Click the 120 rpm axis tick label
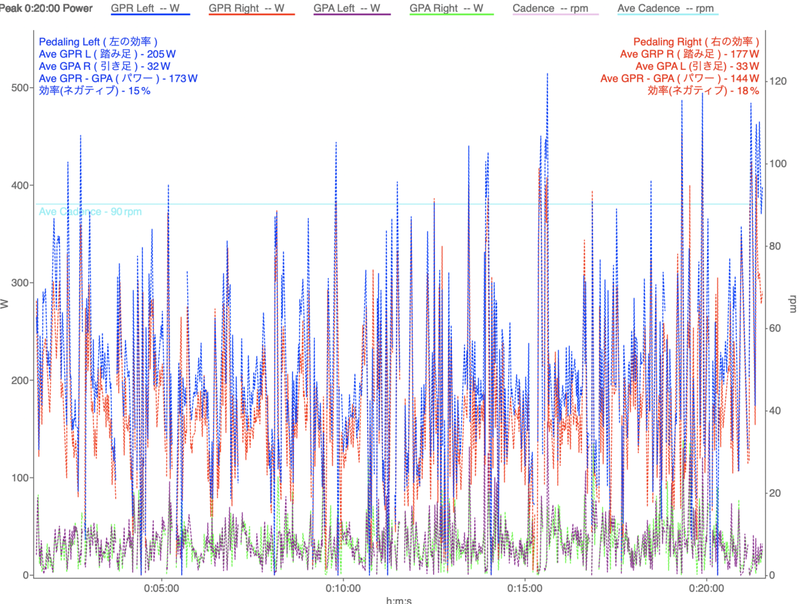 click(x=778, y=82)
